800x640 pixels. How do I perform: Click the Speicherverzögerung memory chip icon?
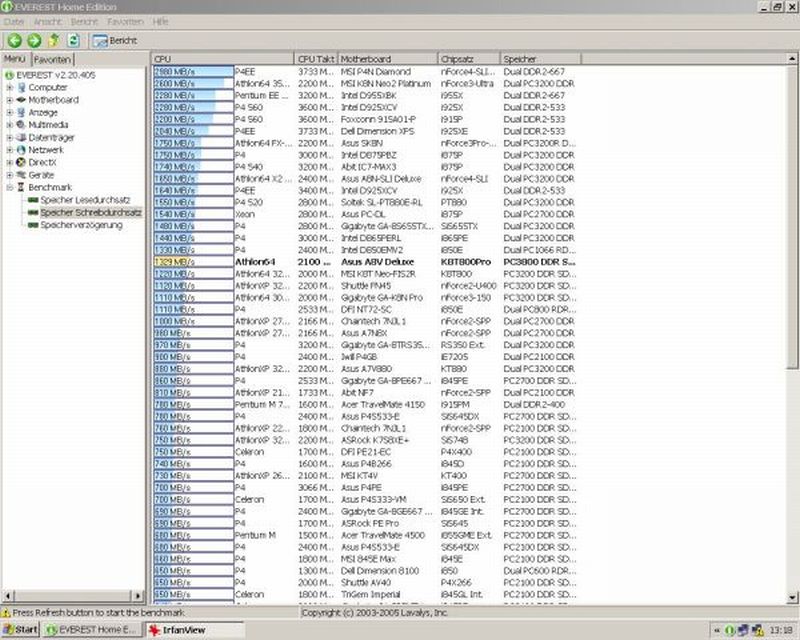pyautogui.click(x=33, y=225)
